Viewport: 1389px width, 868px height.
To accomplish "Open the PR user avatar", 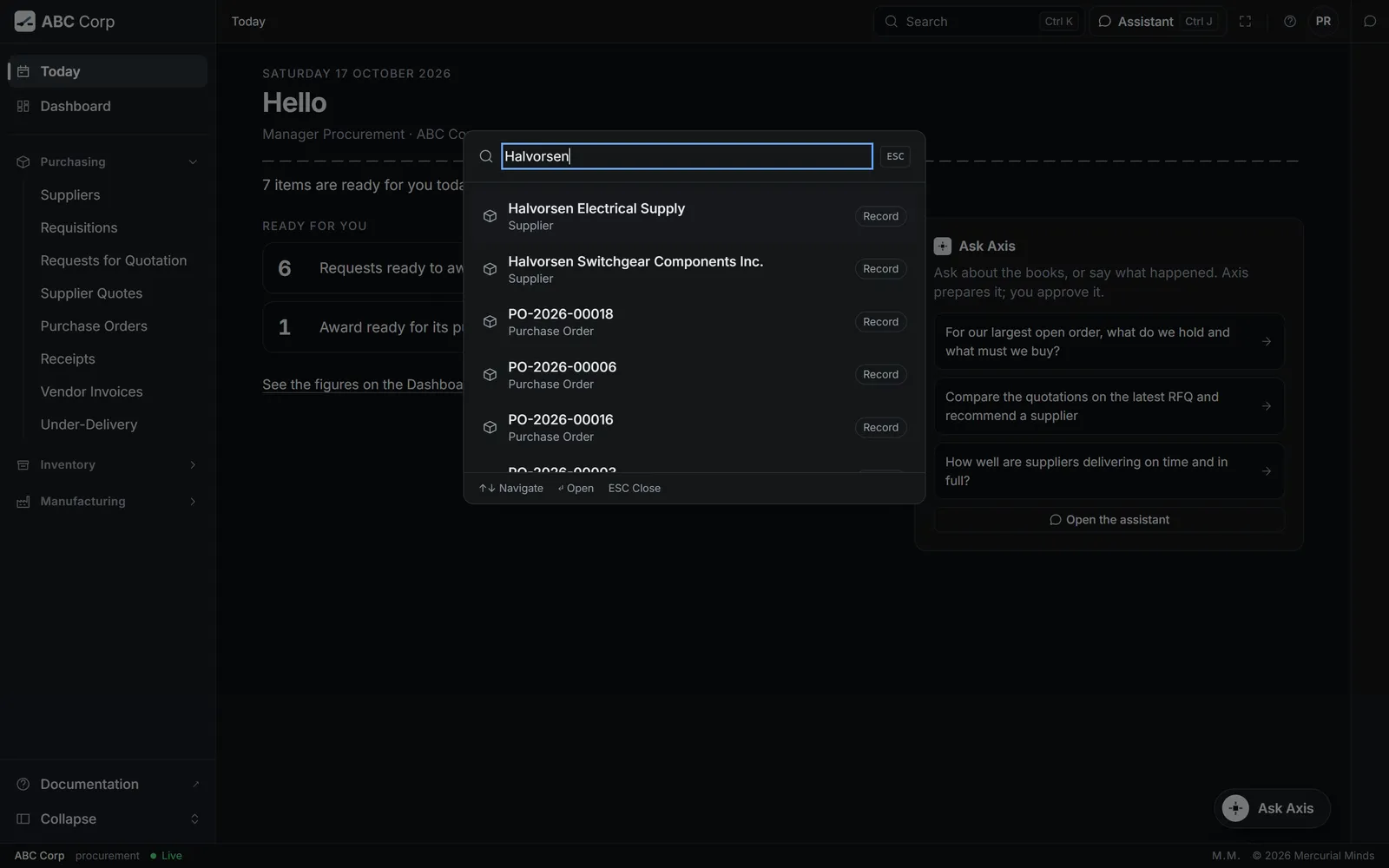I will (1323, 21).
